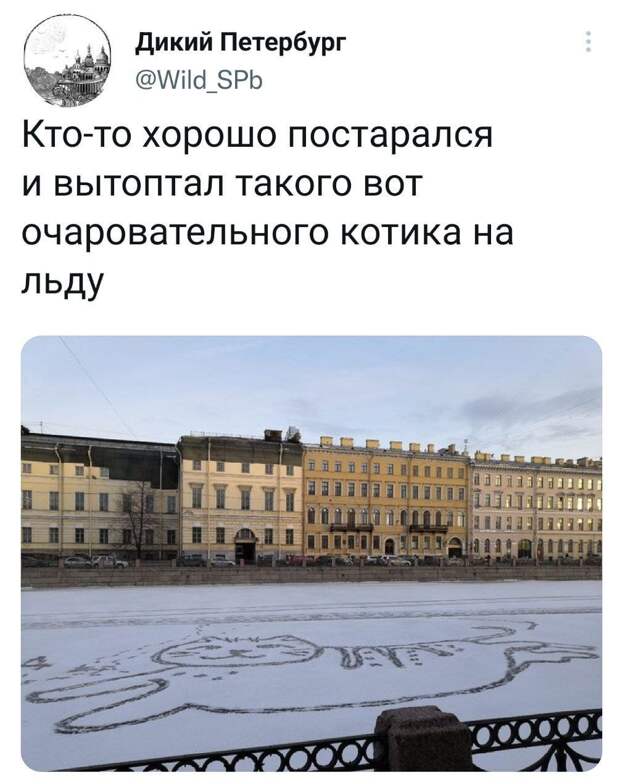Open the three-dot more options menu
620x784 pixels.
tap(588, 42)
